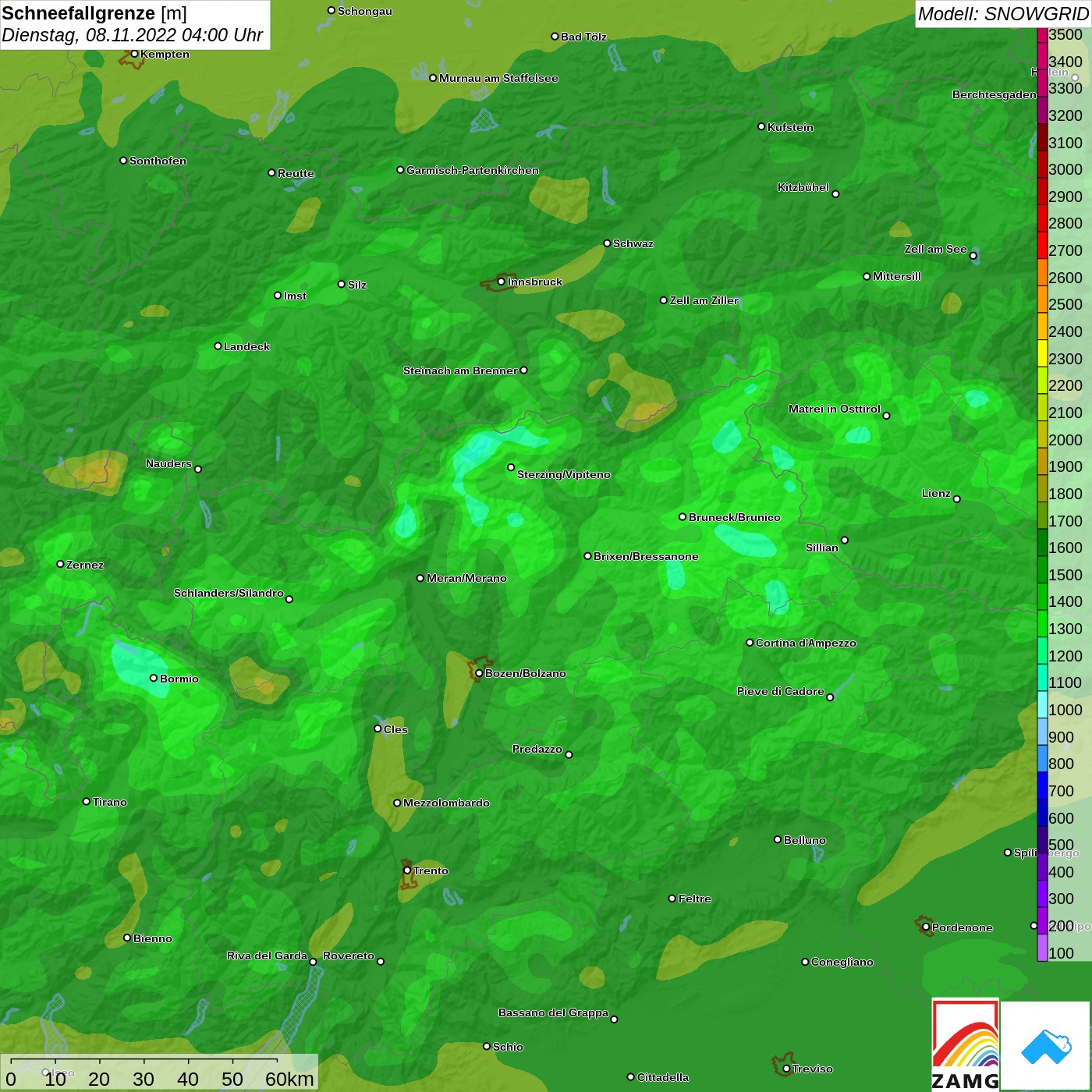The width and height of the screenshot is (1092, 1092).
Task: Click the 60km scale bar label
Action: pos(289,1079)
